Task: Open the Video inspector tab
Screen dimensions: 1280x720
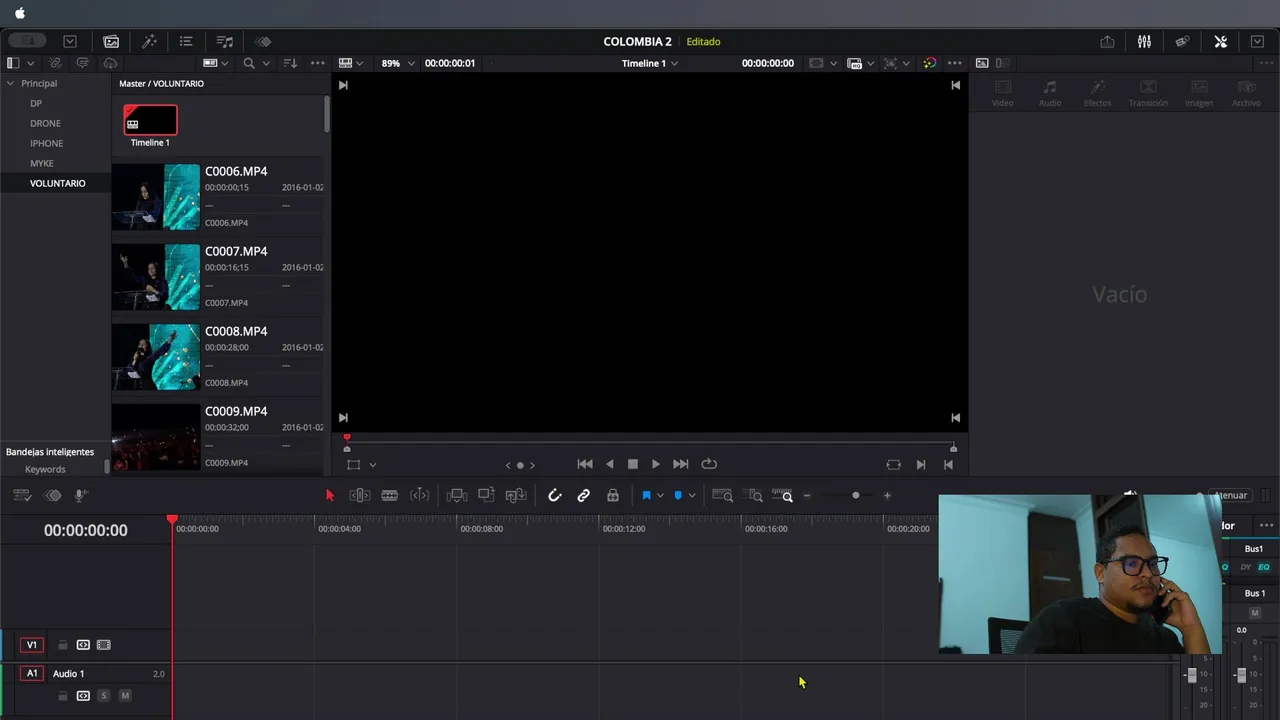Action: coord(1002,94)
